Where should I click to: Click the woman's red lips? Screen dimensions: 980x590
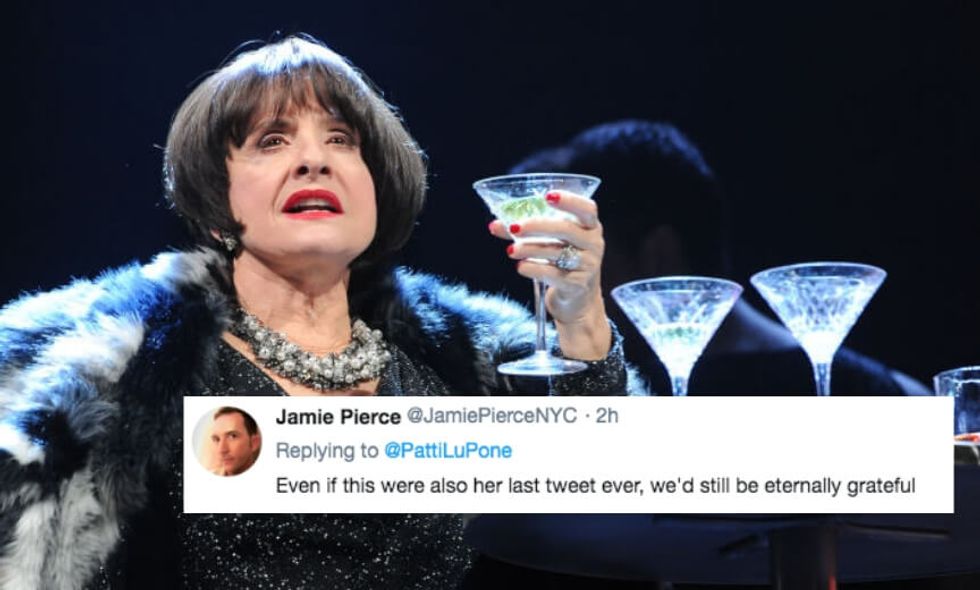click(312, 203)
